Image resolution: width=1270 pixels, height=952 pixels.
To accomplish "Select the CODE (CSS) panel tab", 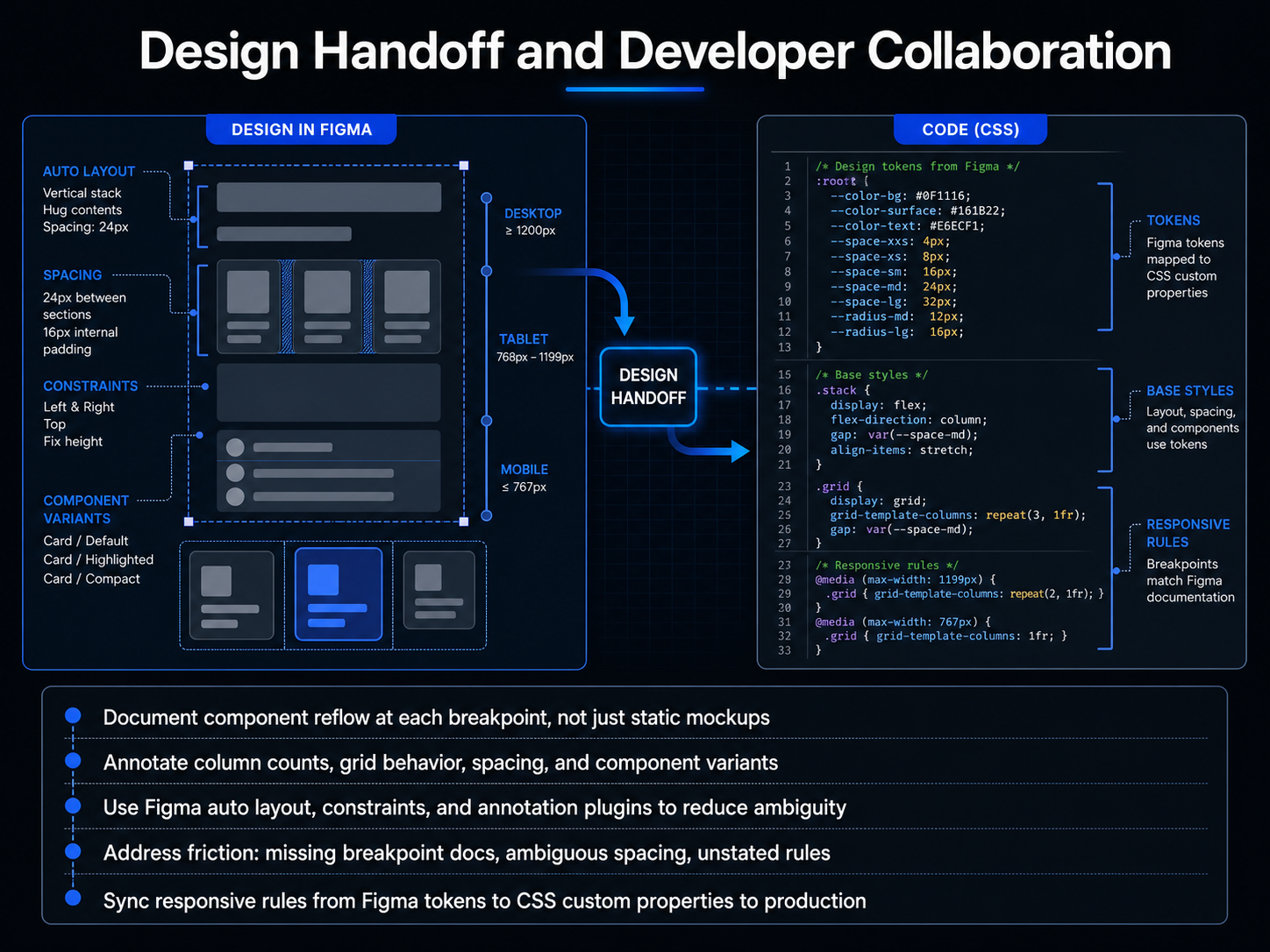I will pos(970,129).
